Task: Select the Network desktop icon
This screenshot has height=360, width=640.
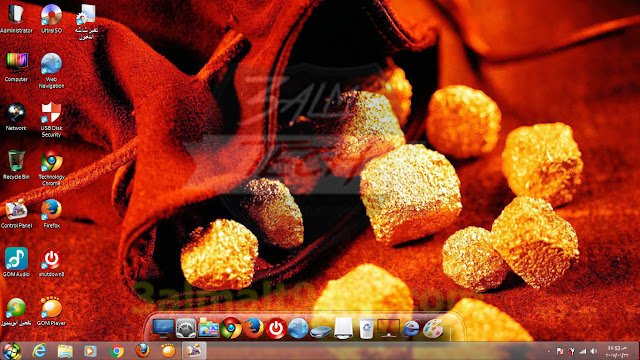Action: pos(16,116)
